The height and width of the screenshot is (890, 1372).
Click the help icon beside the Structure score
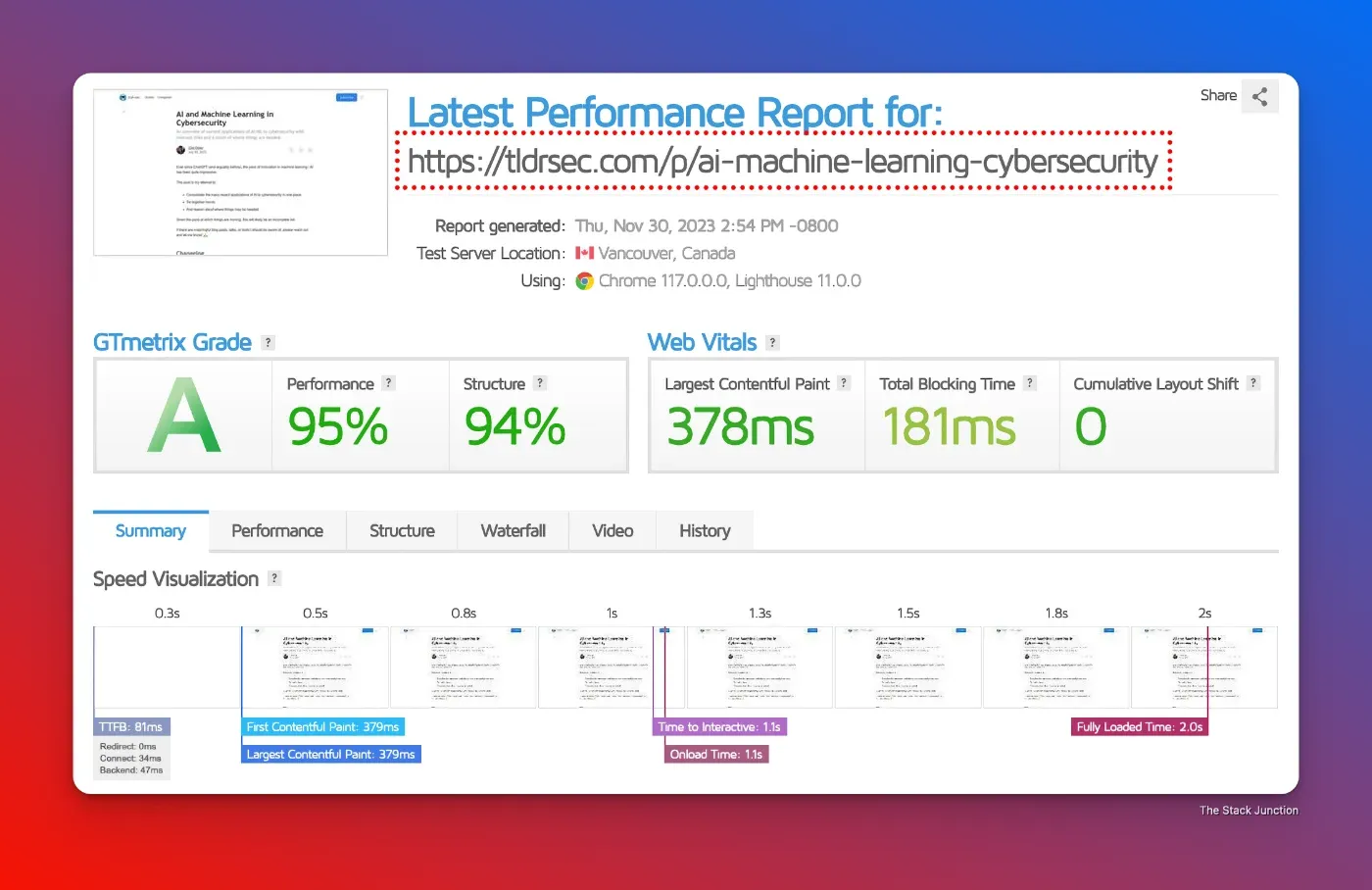click(x=540, y=383)
